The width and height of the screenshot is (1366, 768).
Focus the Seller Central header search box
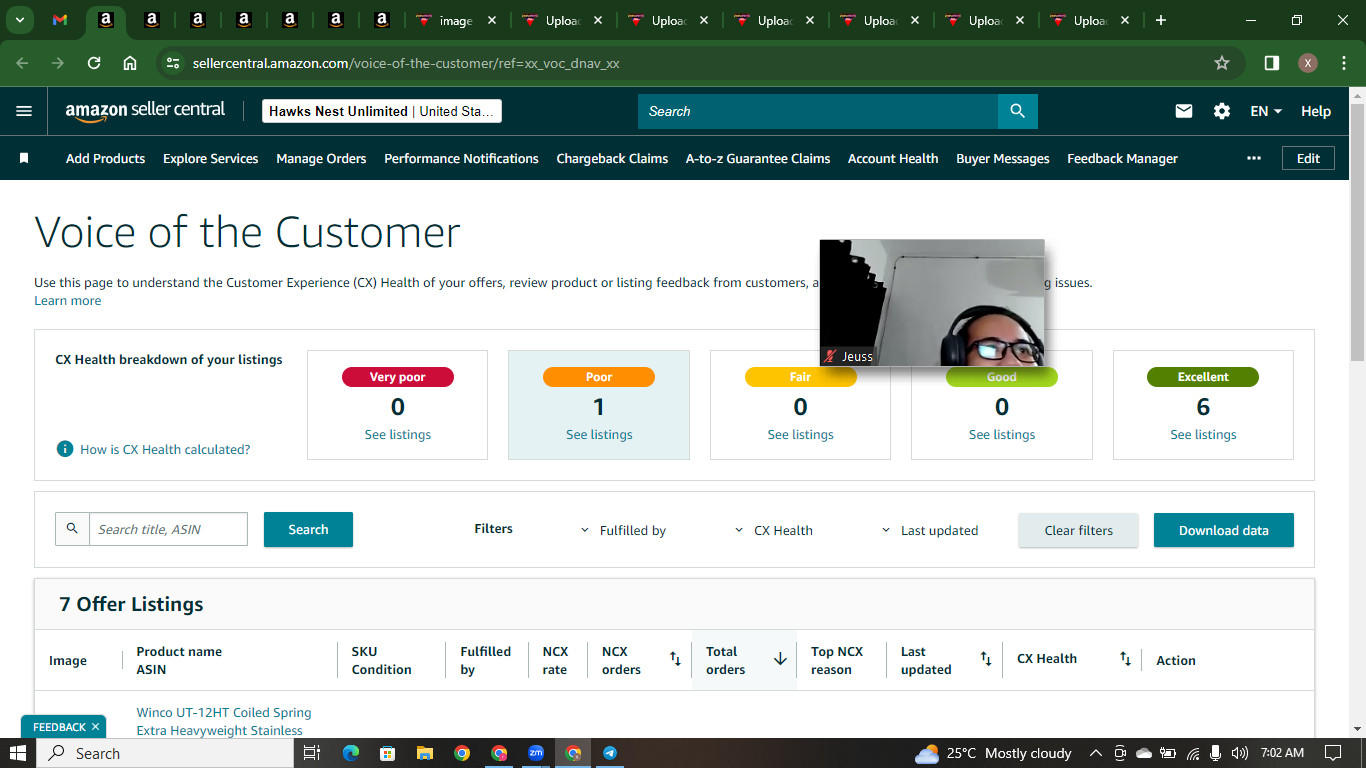coord(818,111)
